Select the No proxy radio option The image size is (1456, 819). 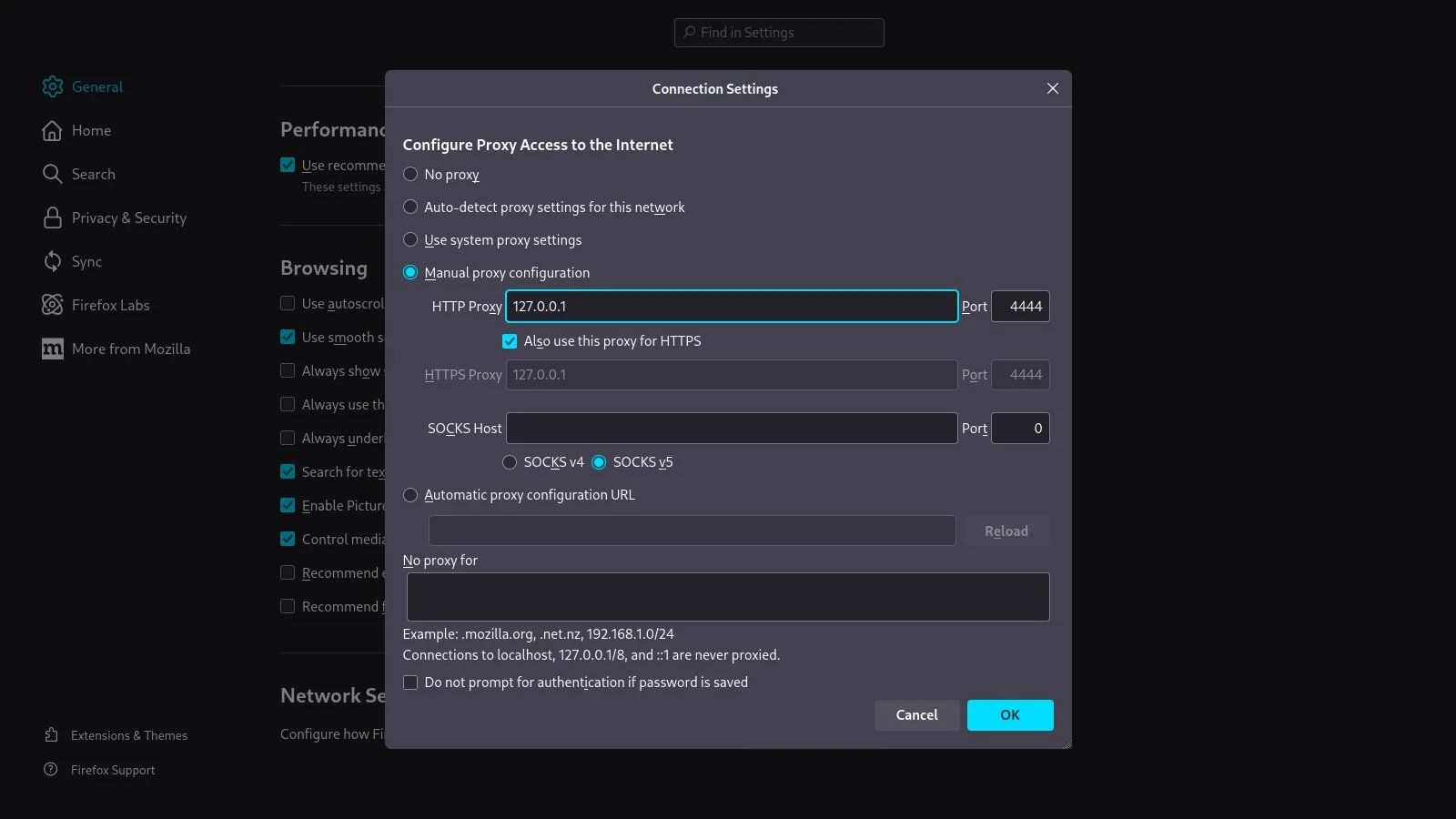[410, 174]
